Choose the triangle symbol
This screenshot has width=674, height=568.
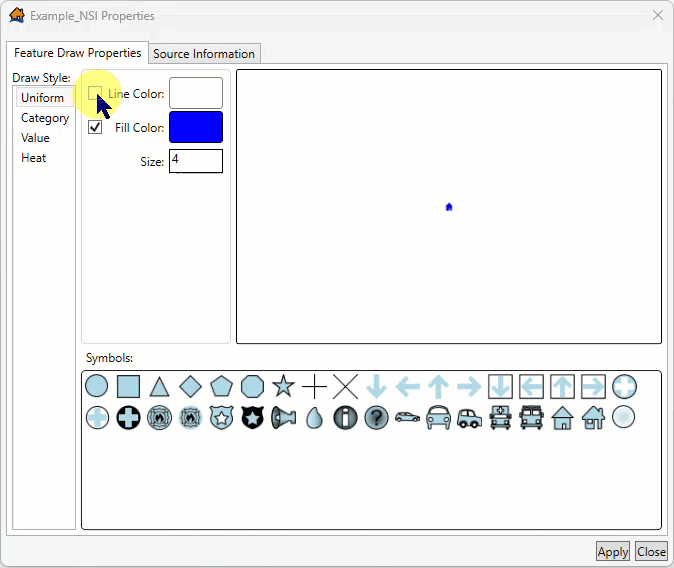click(x=159, y=387)
